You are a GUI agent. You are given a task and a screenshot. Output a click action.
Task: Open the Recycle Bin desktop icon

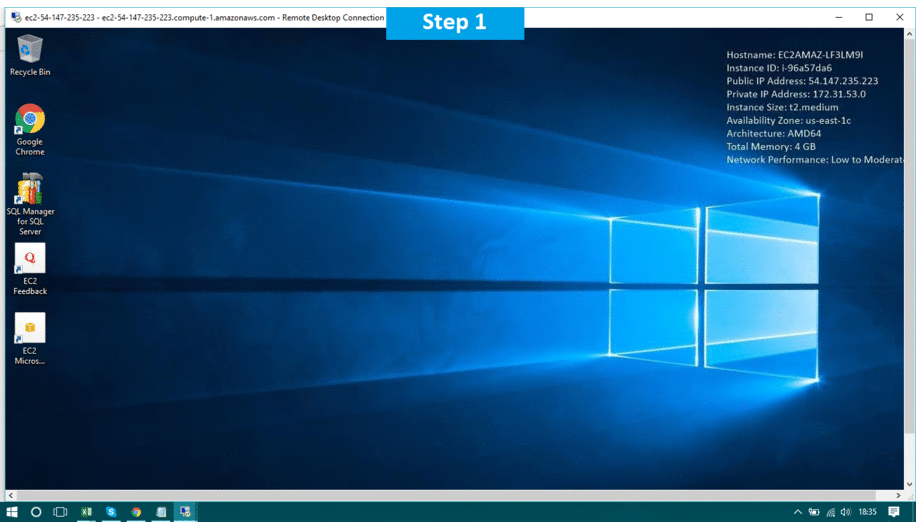click(30, 50)
